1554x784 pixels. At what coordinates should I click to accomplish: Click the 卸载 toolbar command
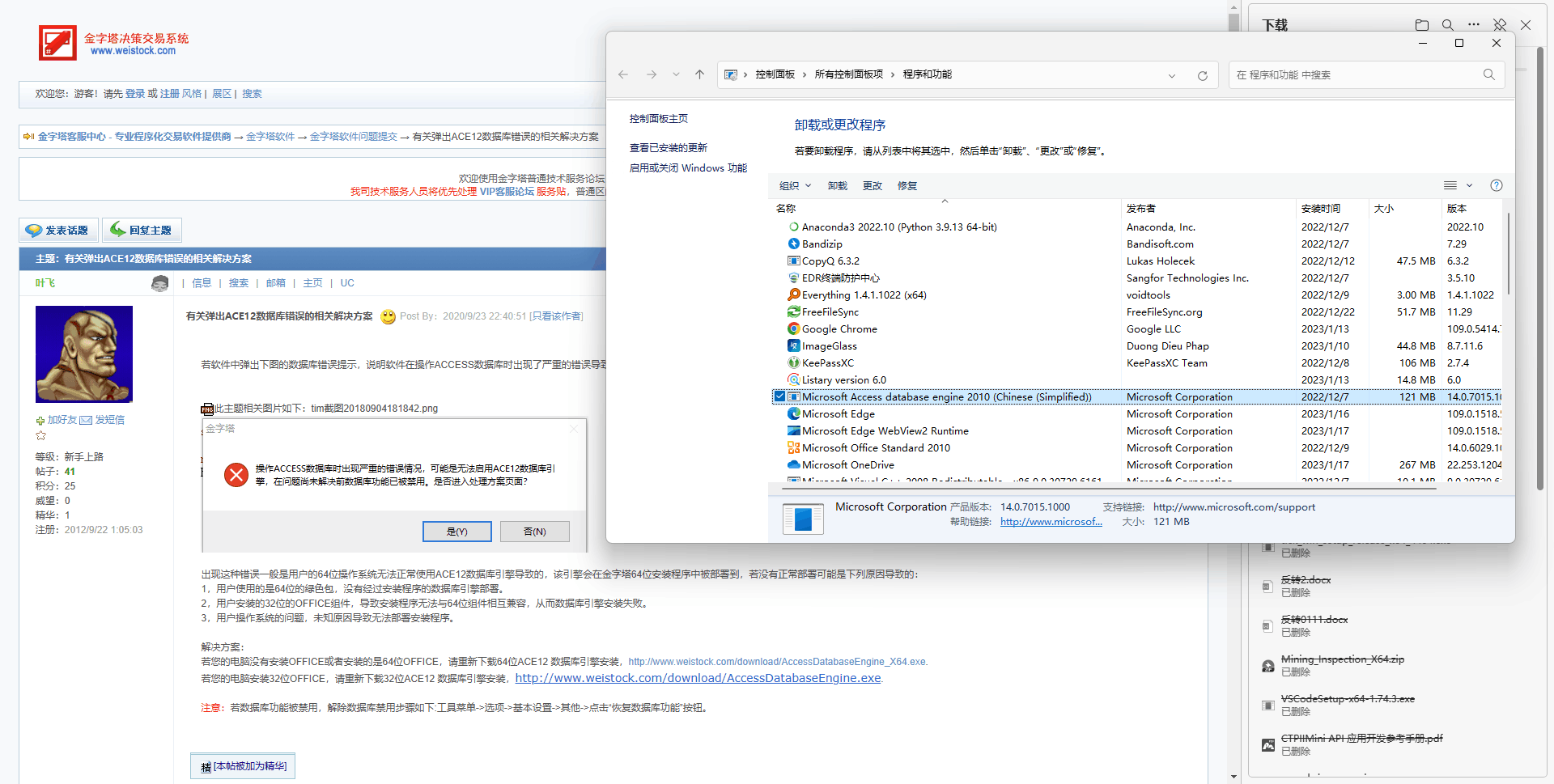[x=838, y=186]
